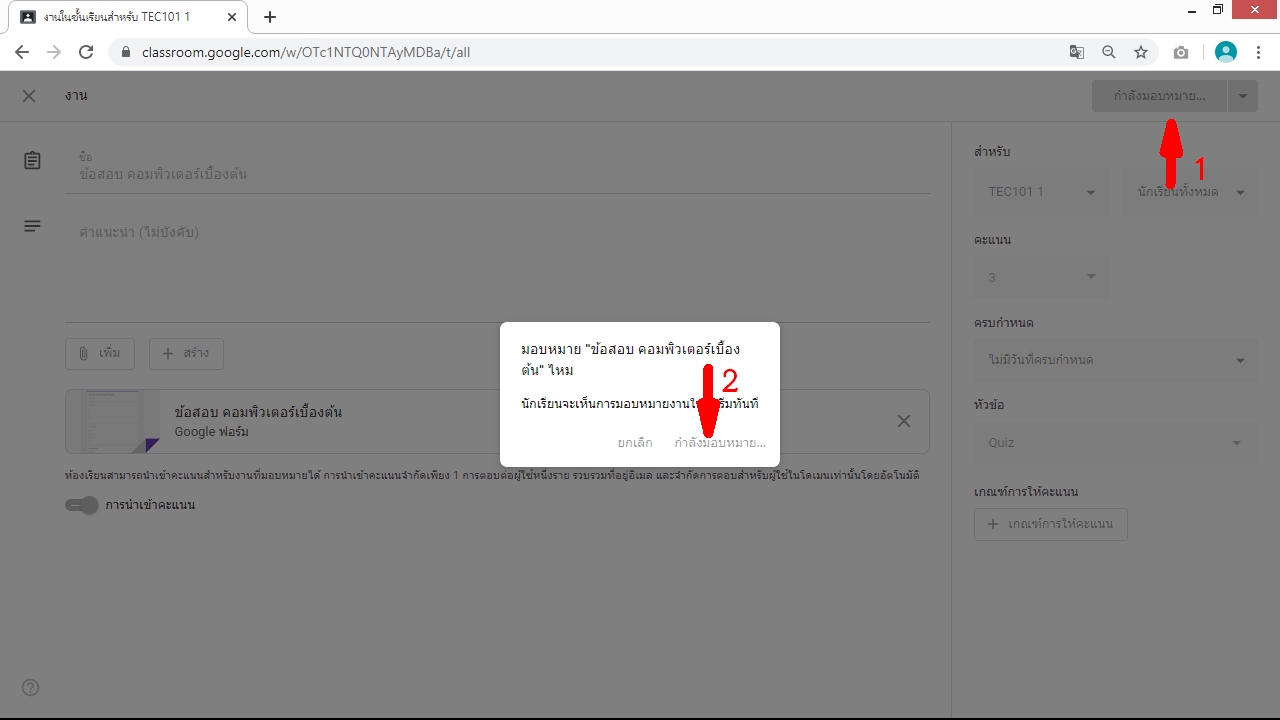
Task: Click the camera extension icon
Action: pyautogui.click(x=1181, y=52)
